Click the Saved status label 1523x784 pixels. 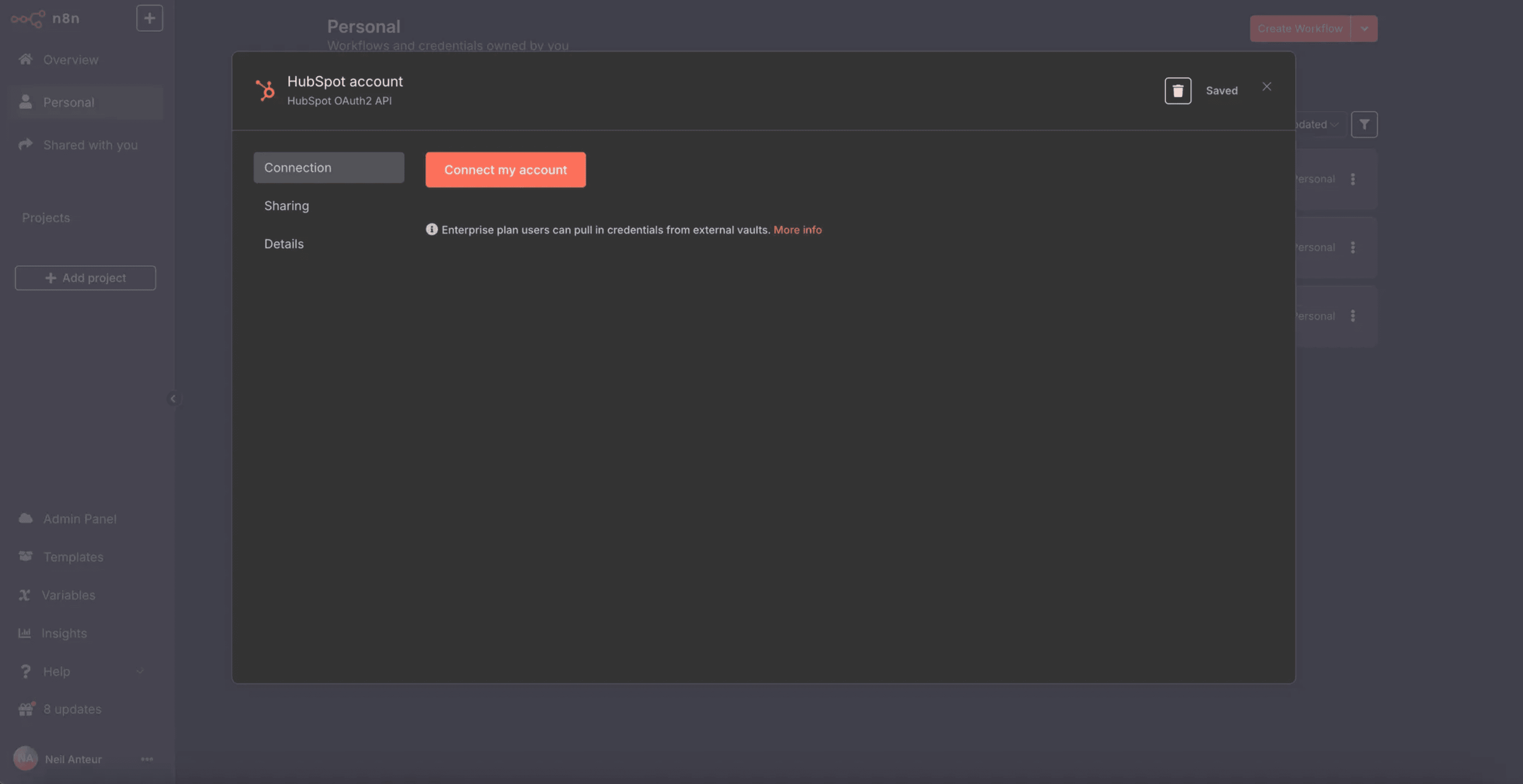pos(1222,91)
